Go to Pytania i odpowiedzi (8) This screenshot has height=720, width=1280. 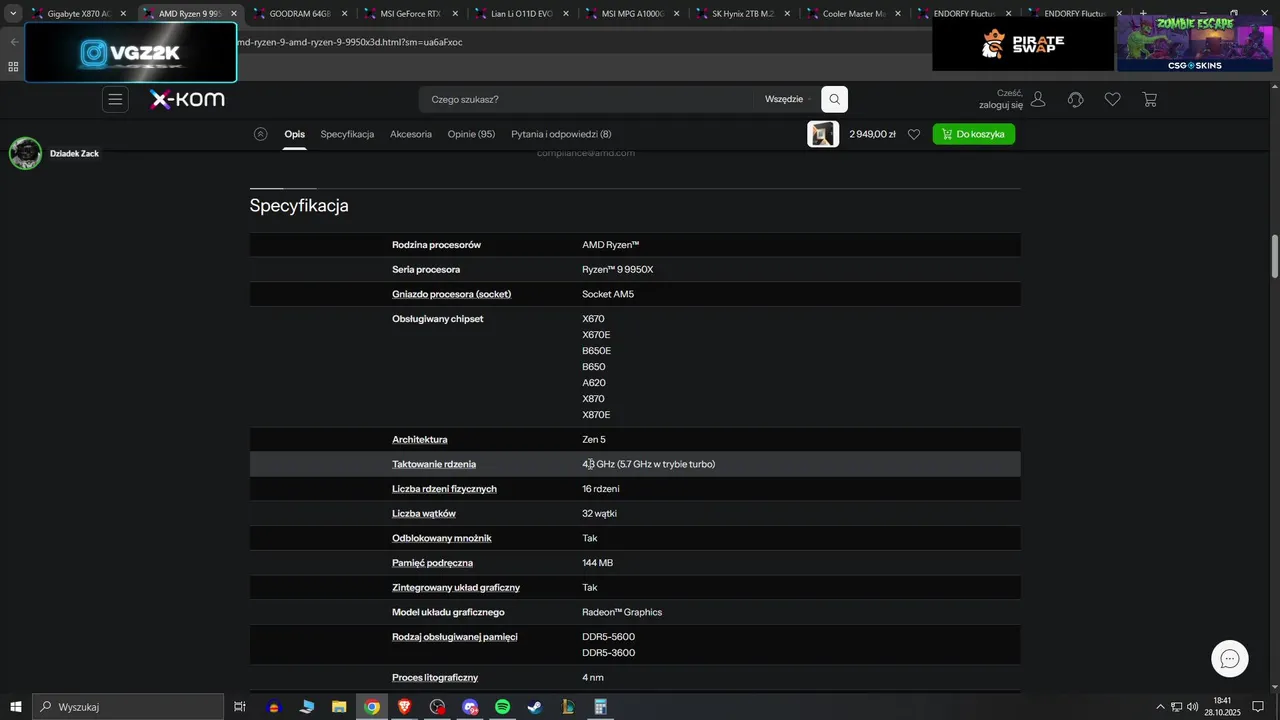pyautogui.click(x=561, y=134)
